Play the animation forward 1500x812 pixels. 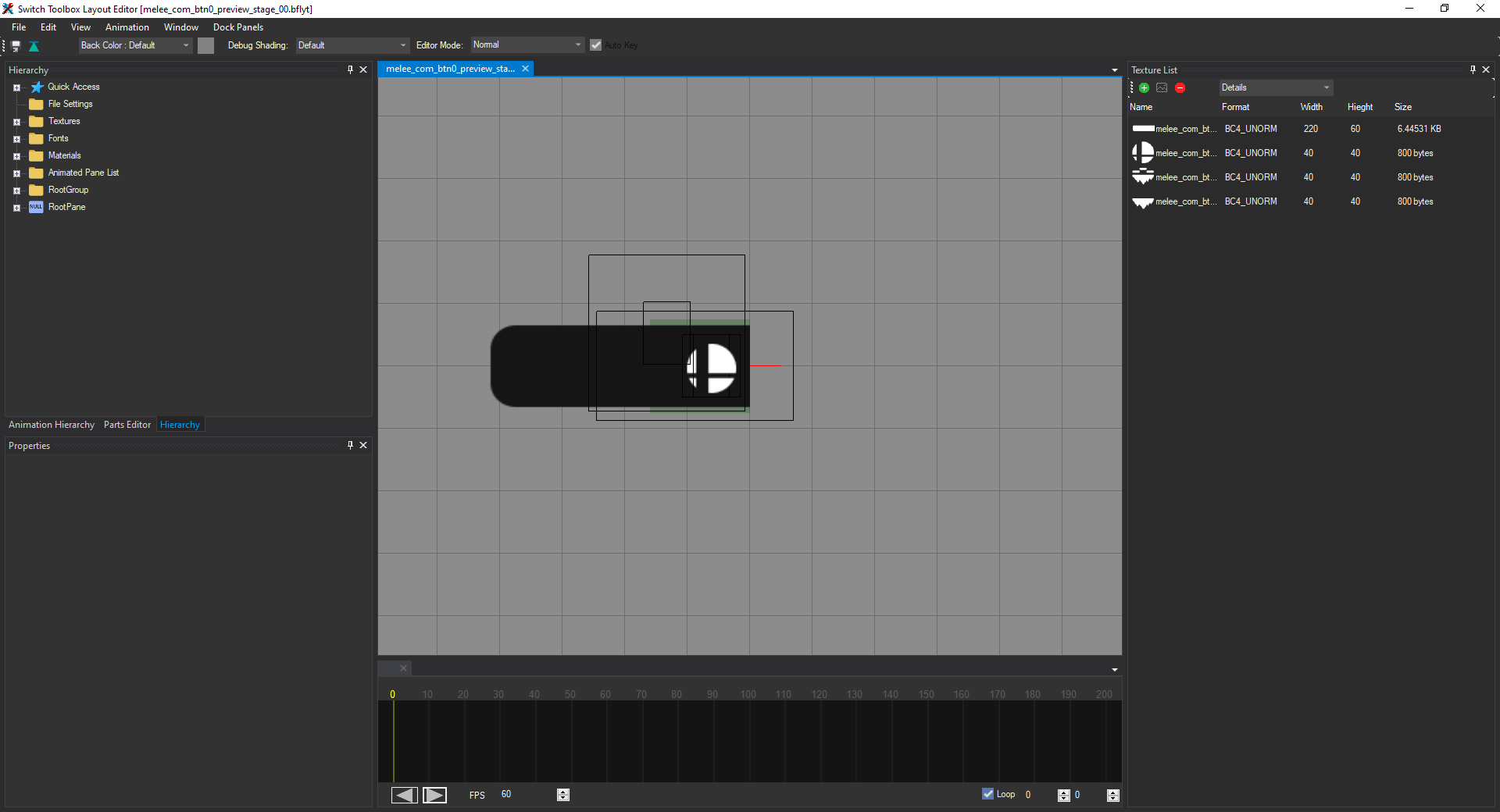[x=434, y=795]
